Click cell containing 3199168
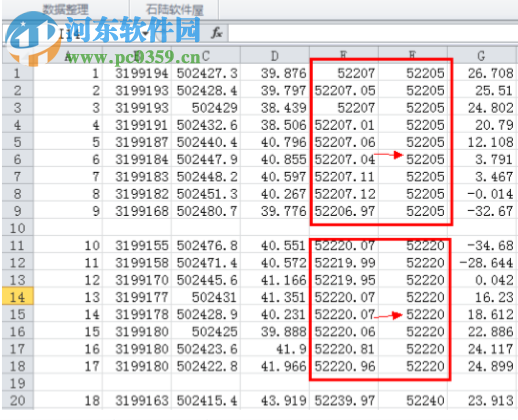 [x=137, y=211]
